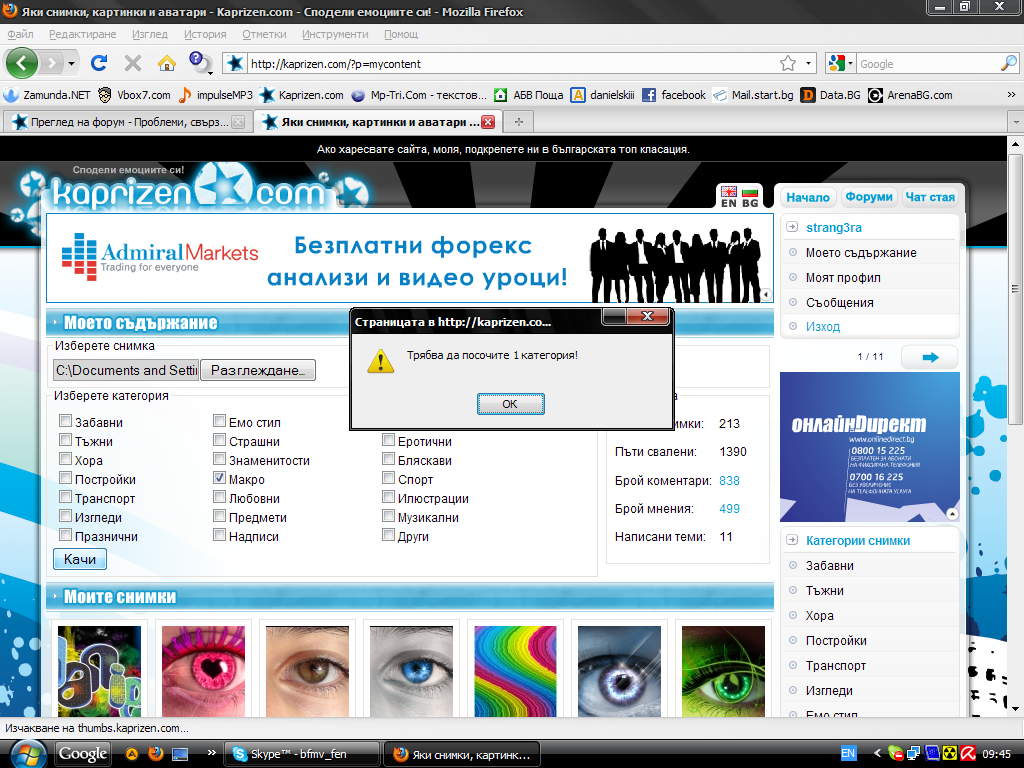
Task: Reload the page with the refresh icon
Action: pos(99,63)
